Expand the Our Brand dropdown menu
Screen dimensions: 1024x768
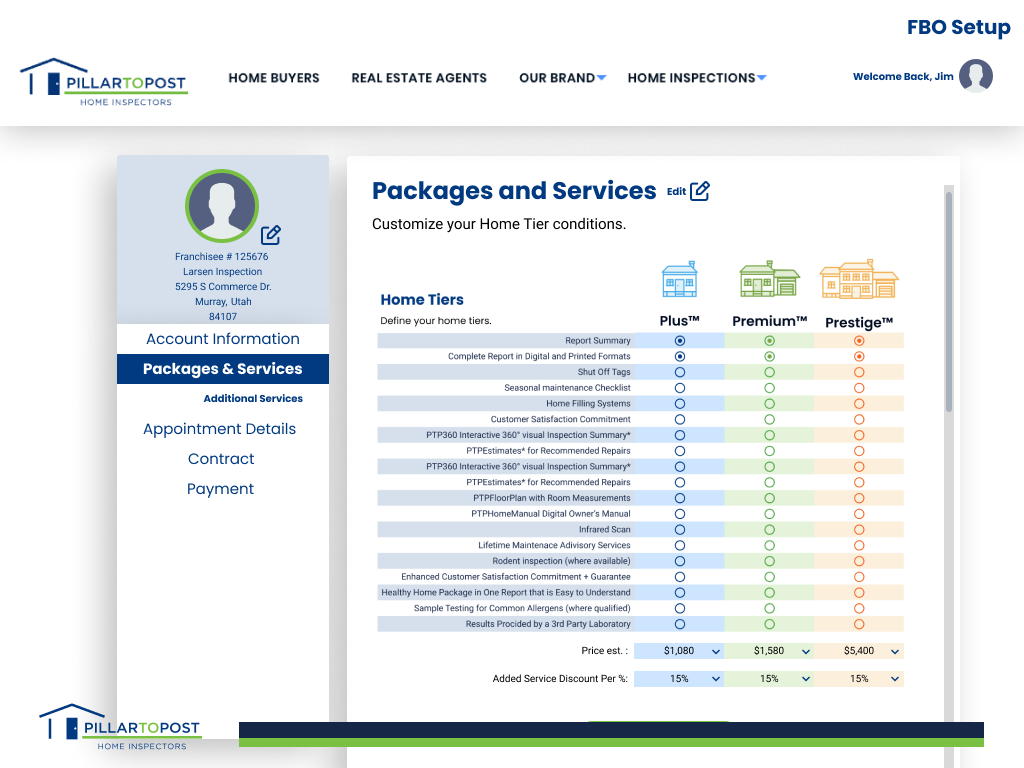click(563, 78)
